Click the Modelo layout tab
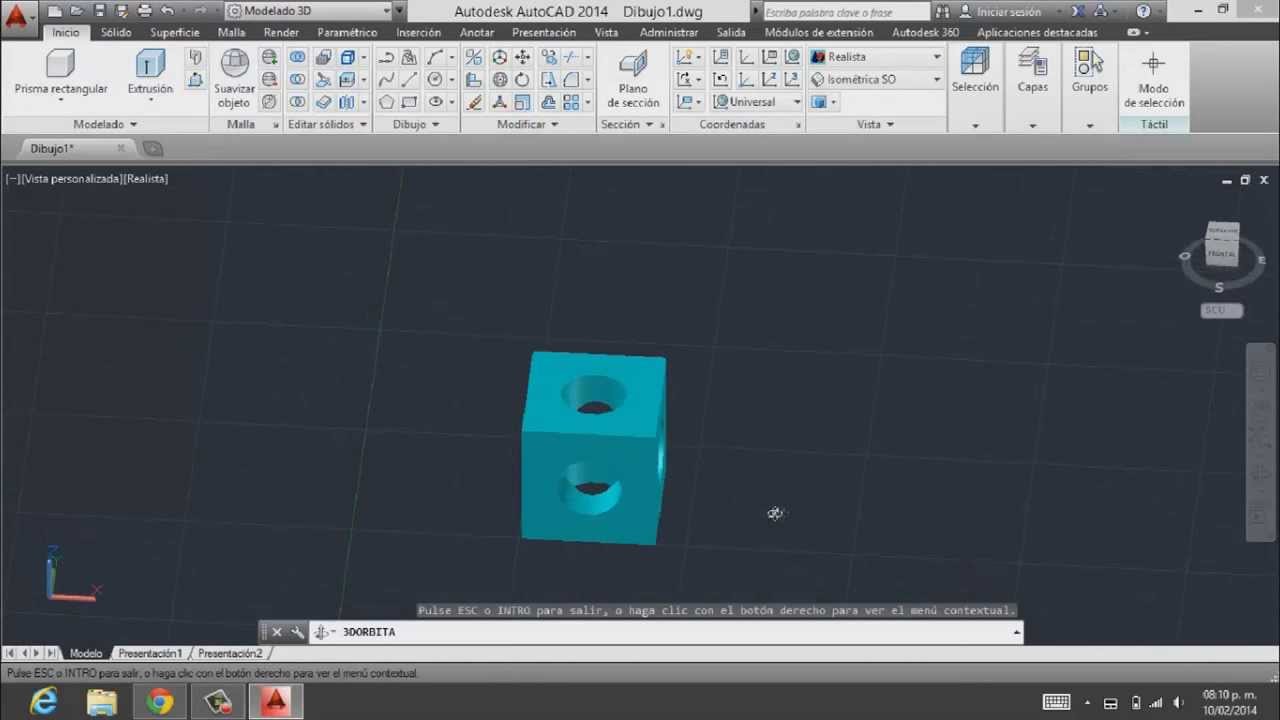This screenshot has width=1280, height=720. (85, 653)
